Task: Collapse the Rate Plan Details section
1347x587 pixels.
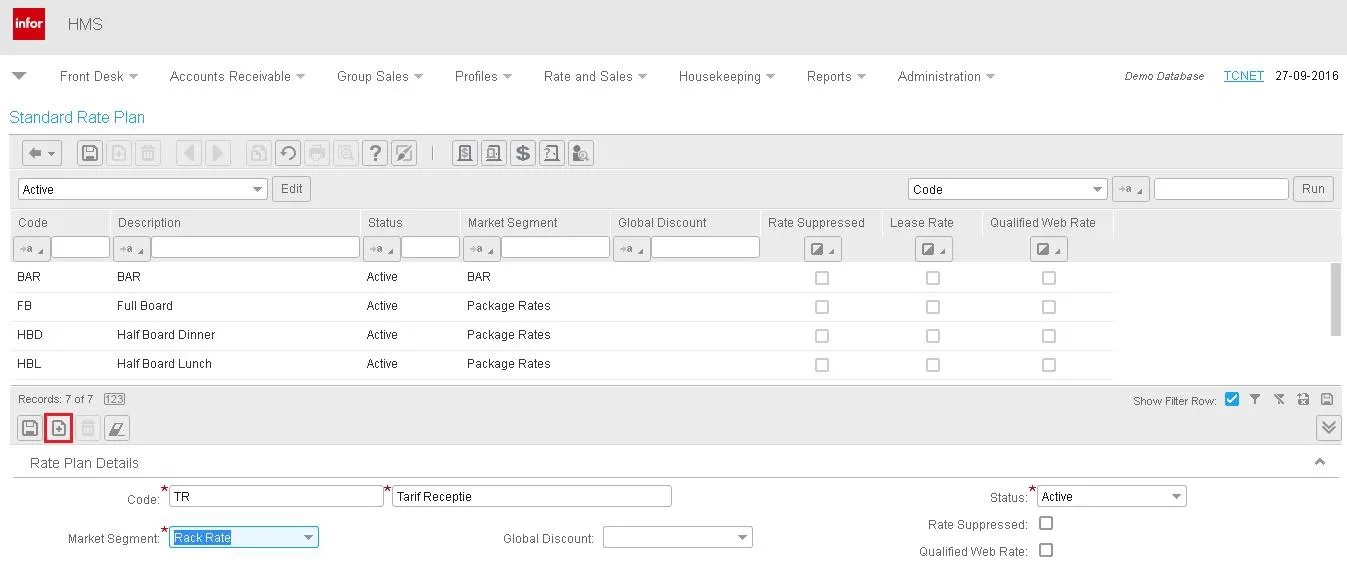Action: (x=1320, y=462)
